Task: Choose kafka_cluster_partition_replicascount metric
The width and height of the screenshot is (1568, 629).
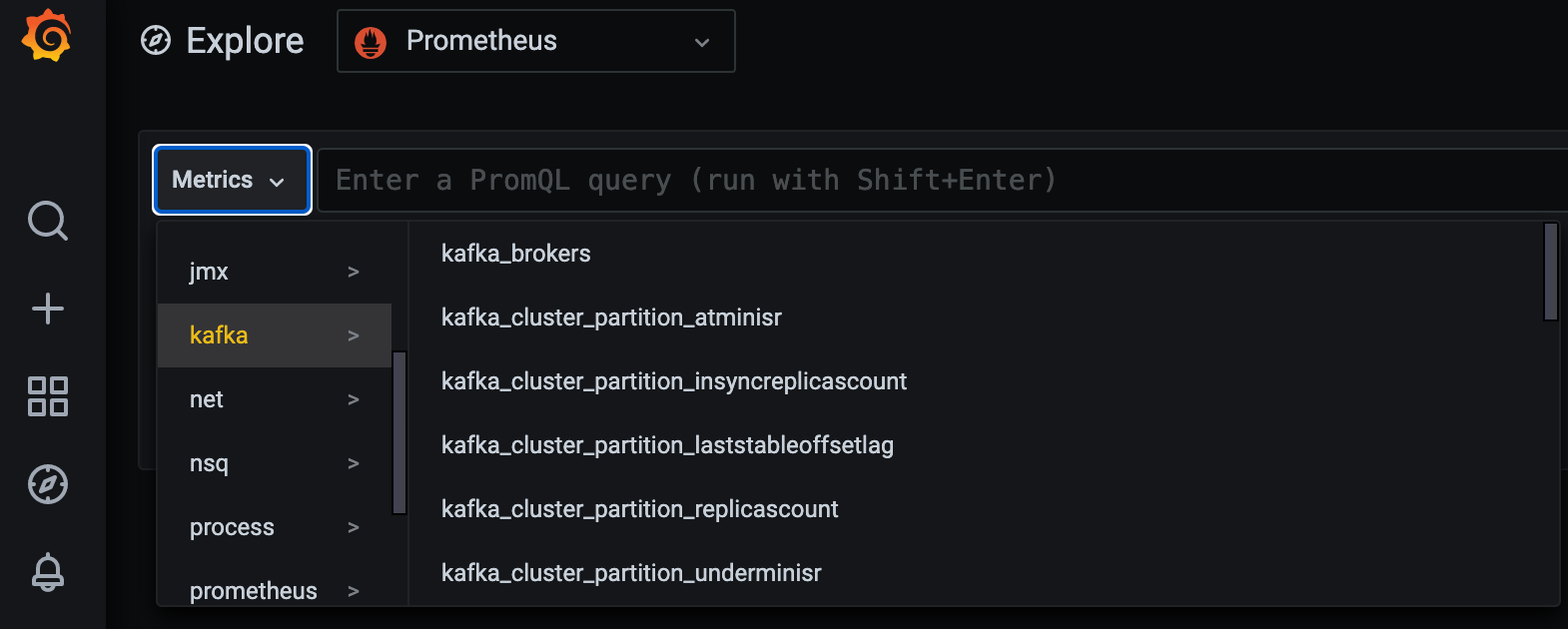Action: point(639,509)
